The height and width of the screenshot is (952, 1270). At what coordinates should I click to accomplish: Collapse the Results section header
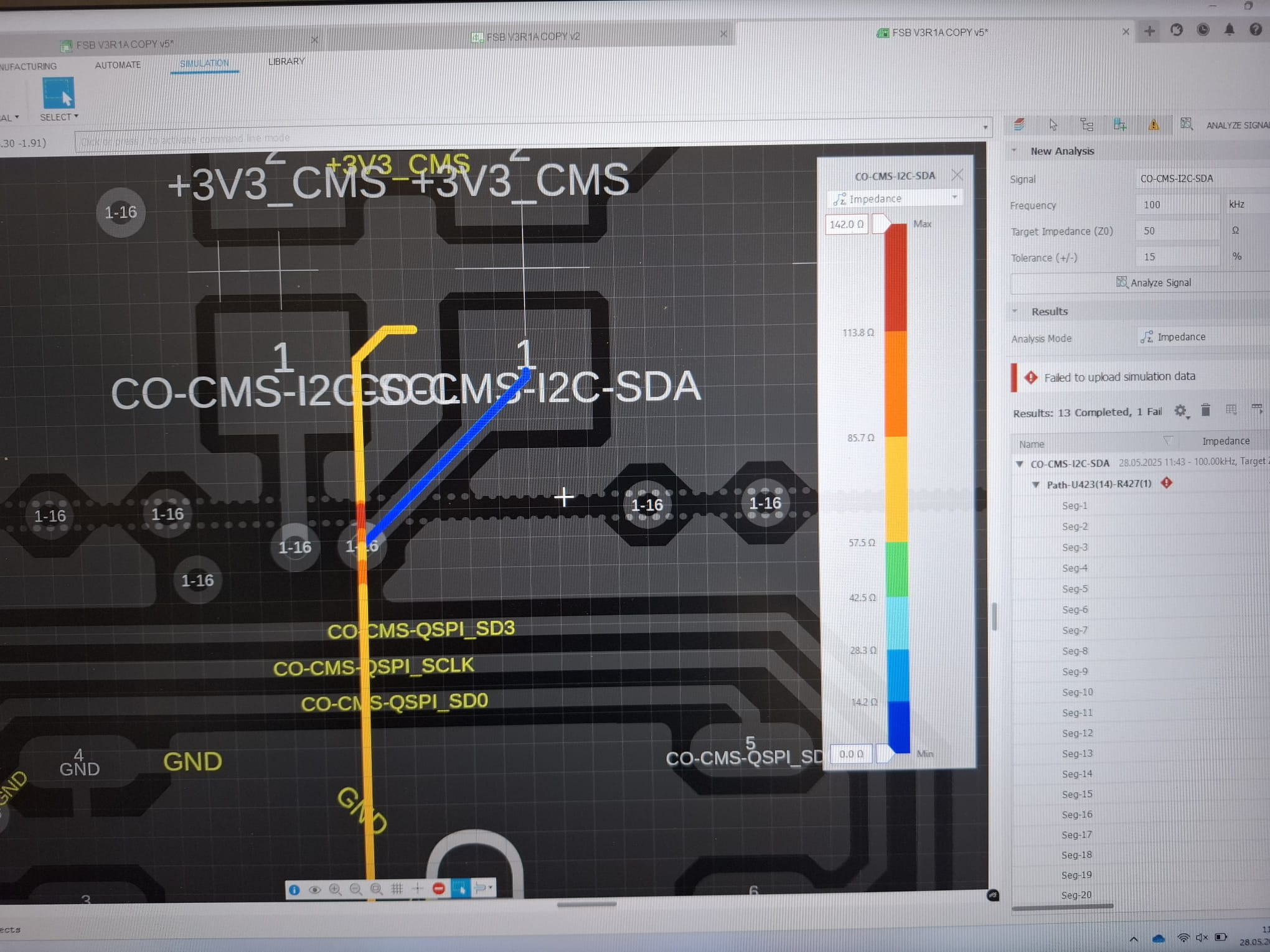coord(1015,311)
